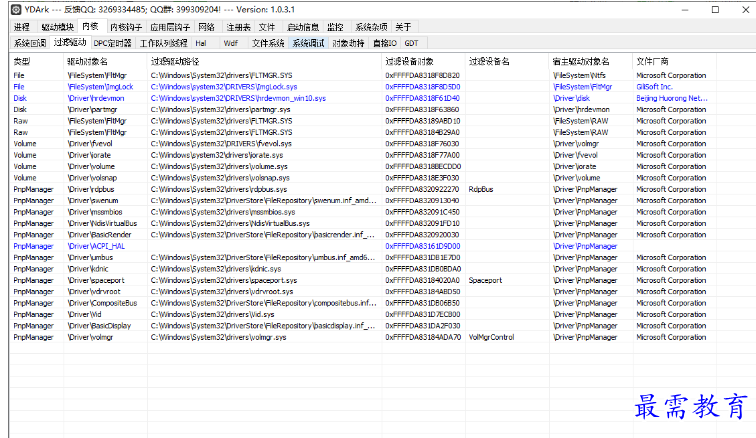Select the GiliSoft Inc. vendor cell
The image size is (756, 438).
point(654,87)
